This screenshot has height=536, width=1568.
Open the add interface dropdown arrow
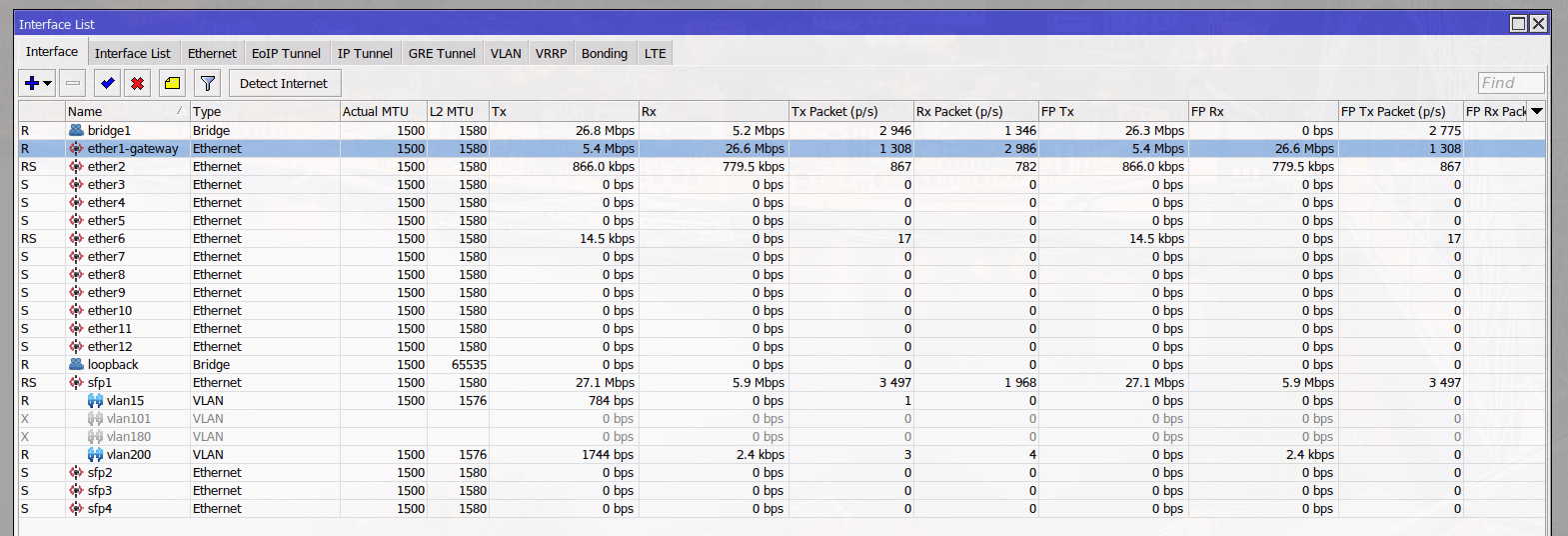pyautogui.click(x=47, y=83)
